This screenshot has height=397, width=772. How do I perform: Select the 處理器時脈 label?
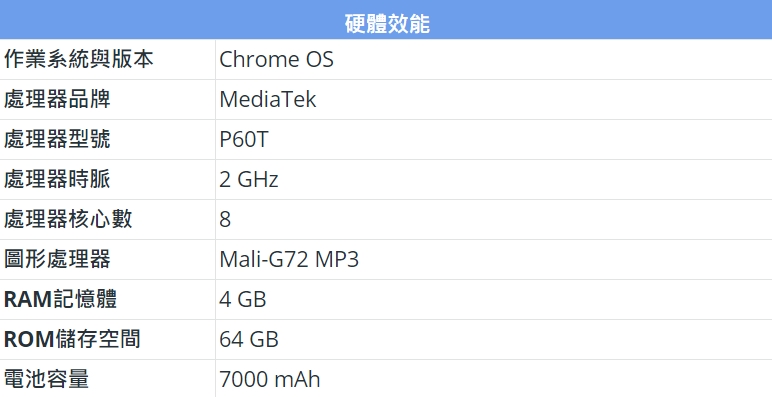click(x=57, y=179)
